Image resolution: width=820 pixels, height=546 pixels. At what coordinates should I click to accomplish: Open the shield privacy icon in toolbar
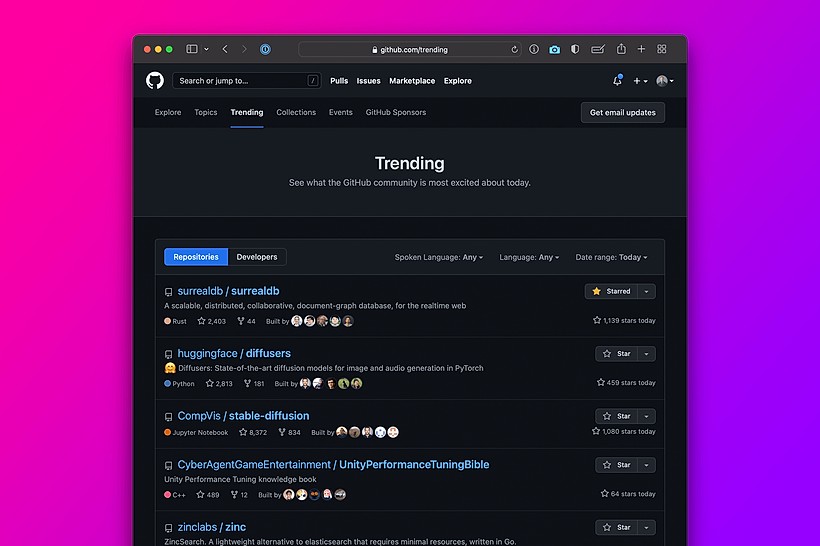(x=575, y=49)
